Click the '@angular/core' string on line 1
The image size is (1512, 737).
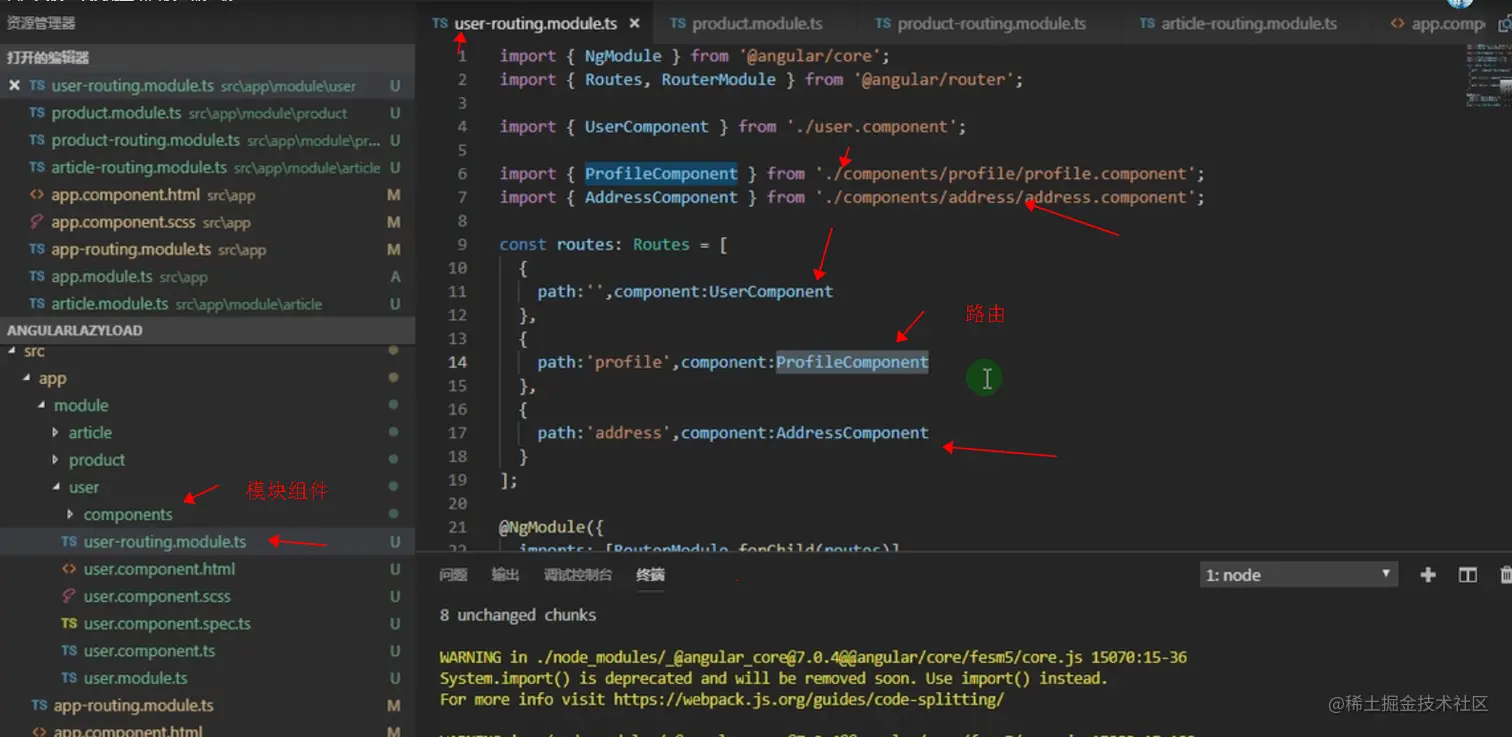tap(811, 56)
